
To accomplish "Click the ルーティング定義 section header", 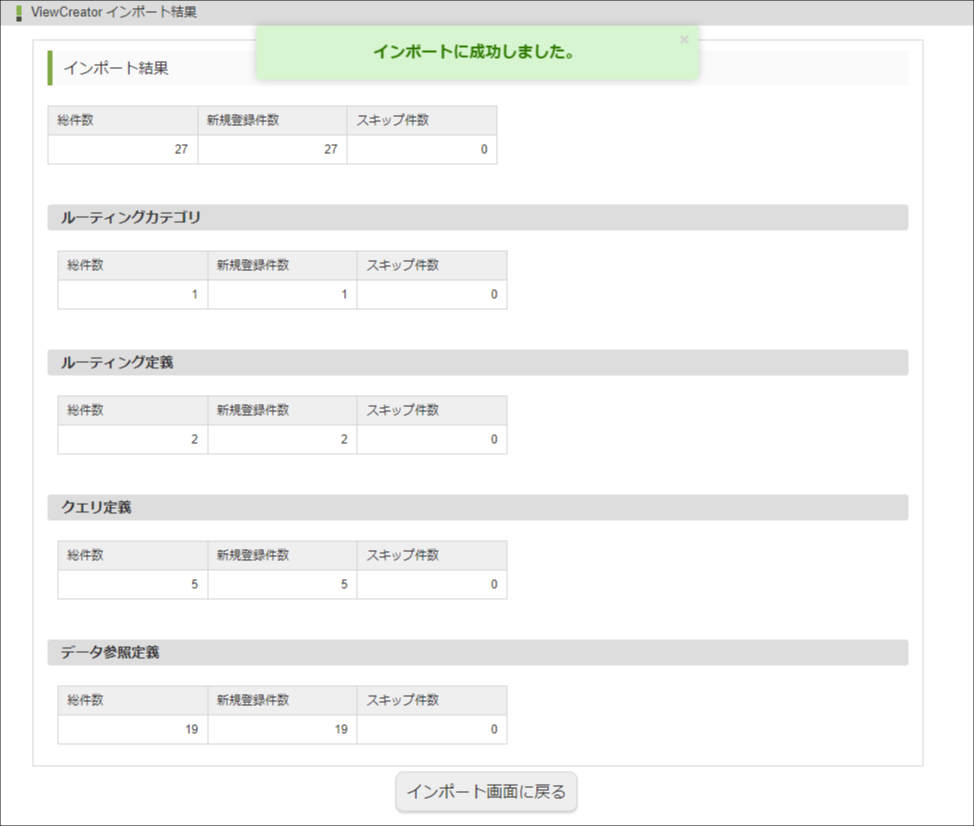I will pyautogui.click(x=478, y=362).
